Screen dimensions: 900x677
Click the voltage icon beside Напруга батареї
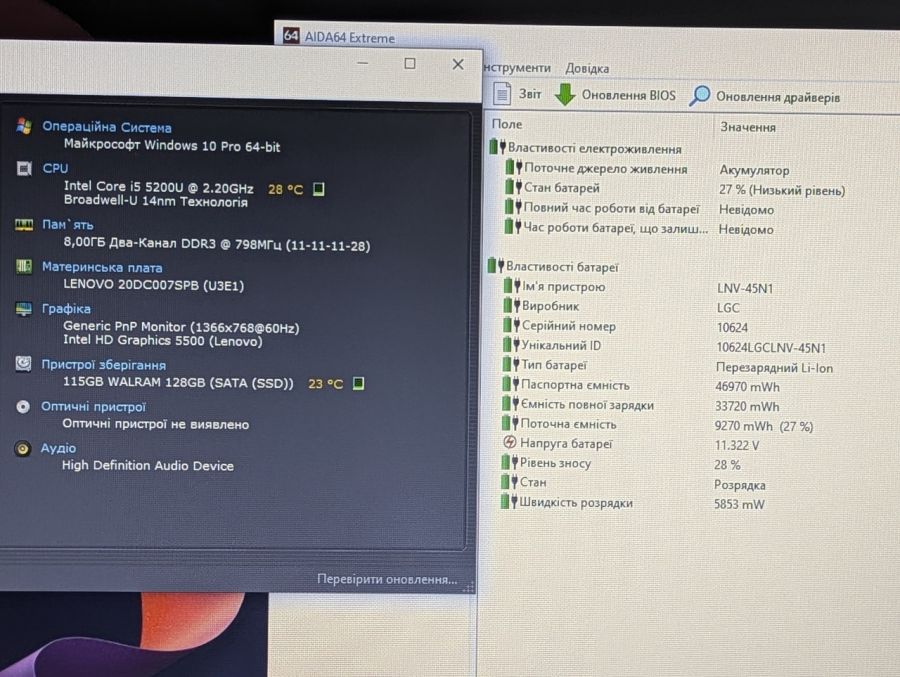point(509,442)
